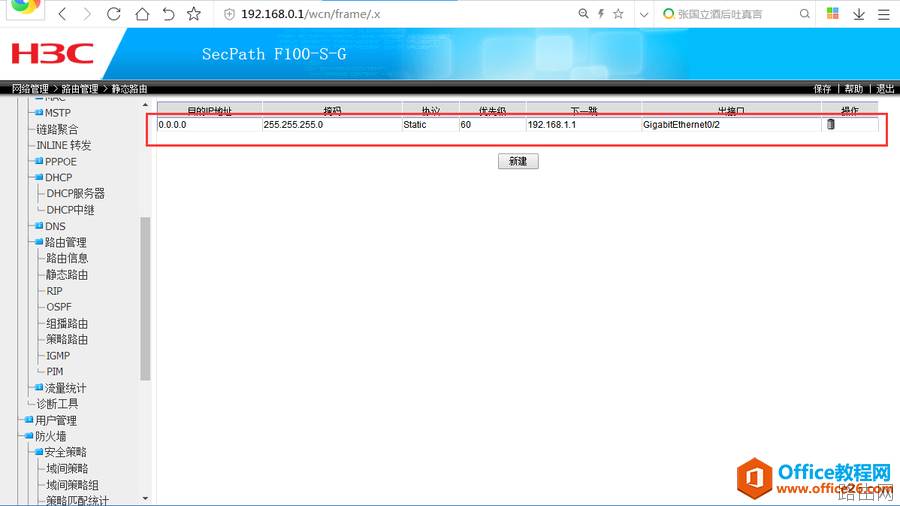Image resolution: width=900 pixels, height=506 pixels.
Task: Click 路由管理 in the breadcrumb
Action: (80, 88)
